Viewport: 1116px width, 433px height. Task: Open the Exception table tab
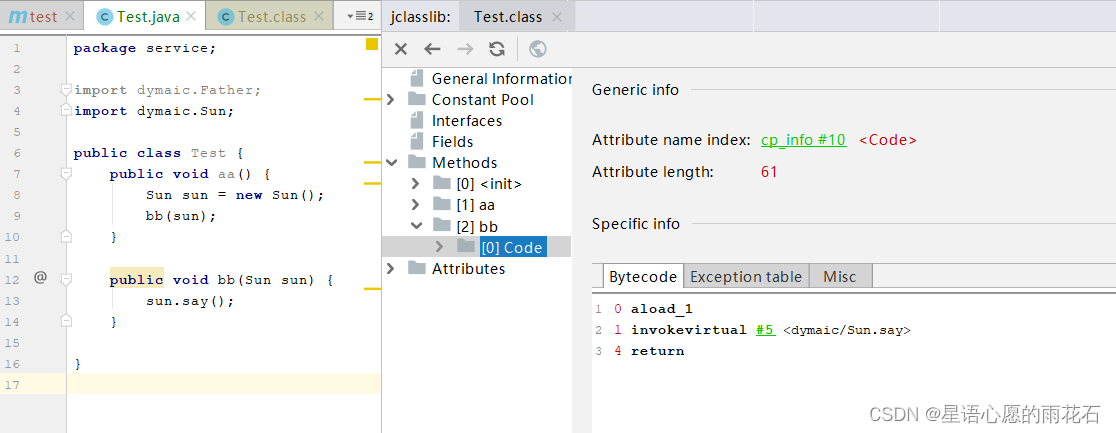pyautogui.click(x=746, y=276)
